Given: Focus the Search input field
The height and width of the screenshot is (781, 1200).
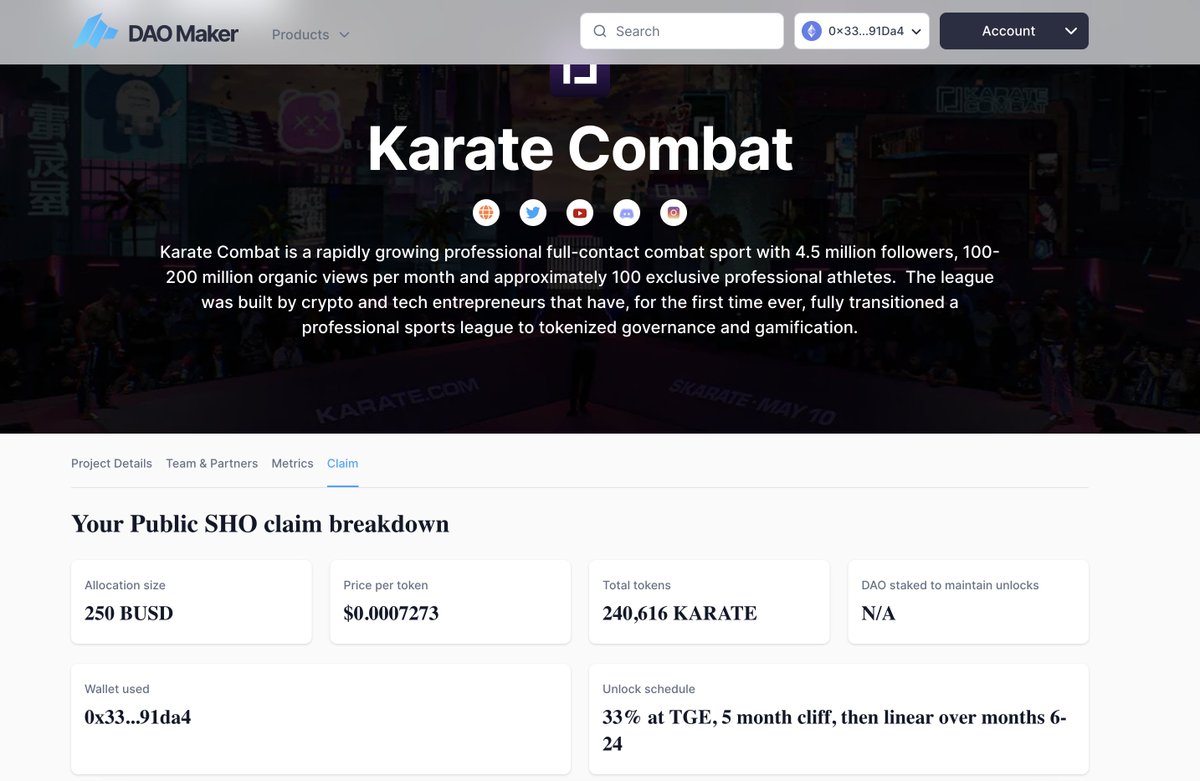Looking at the screenshot, I should tap(682, 31).
